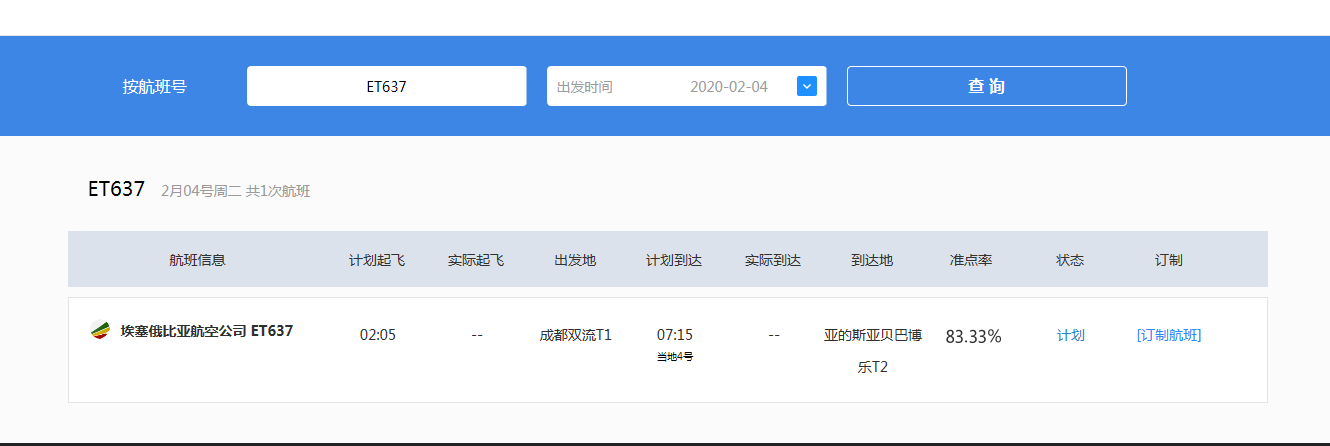Click the 状态 column header
Viewport: 1330px width, 446px height.
tap(1070, 260)
